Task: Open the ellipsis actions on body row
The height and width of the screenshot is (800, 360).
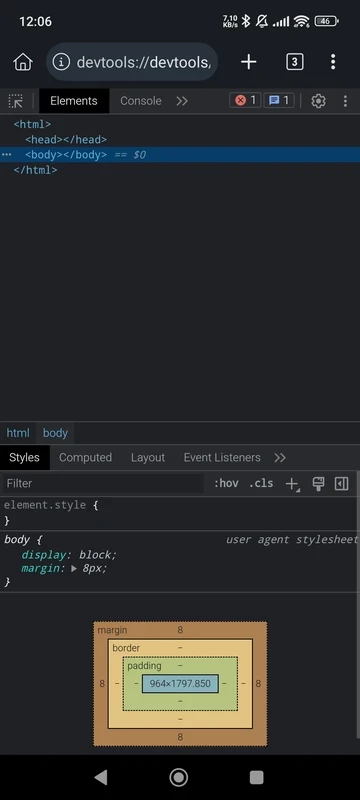Action: [x=7, y=155]
